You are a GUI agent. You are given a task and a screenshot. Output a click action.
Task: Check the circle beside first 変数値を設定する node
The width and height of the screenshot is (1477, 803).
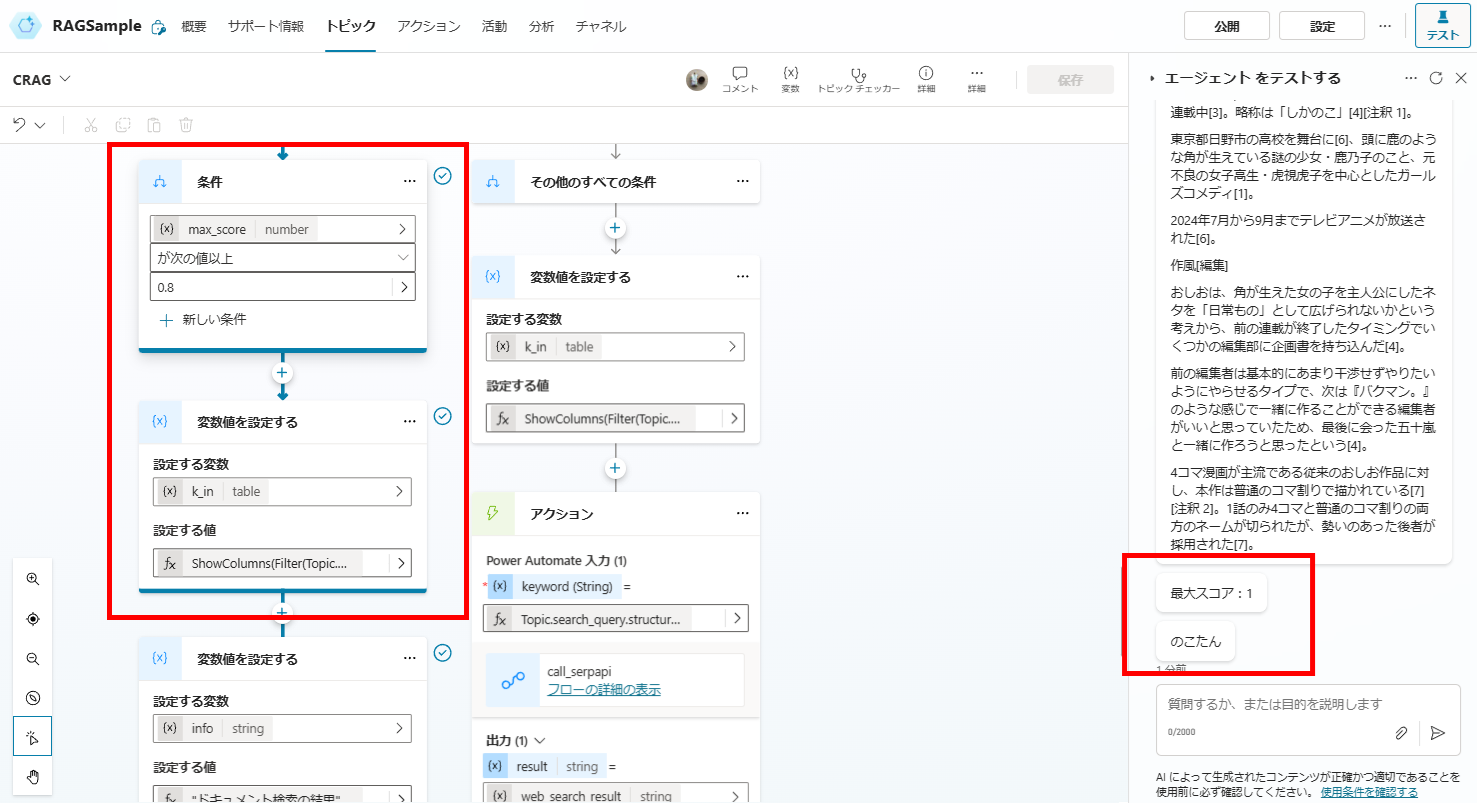pyautogui.click(x=442, y=416)
